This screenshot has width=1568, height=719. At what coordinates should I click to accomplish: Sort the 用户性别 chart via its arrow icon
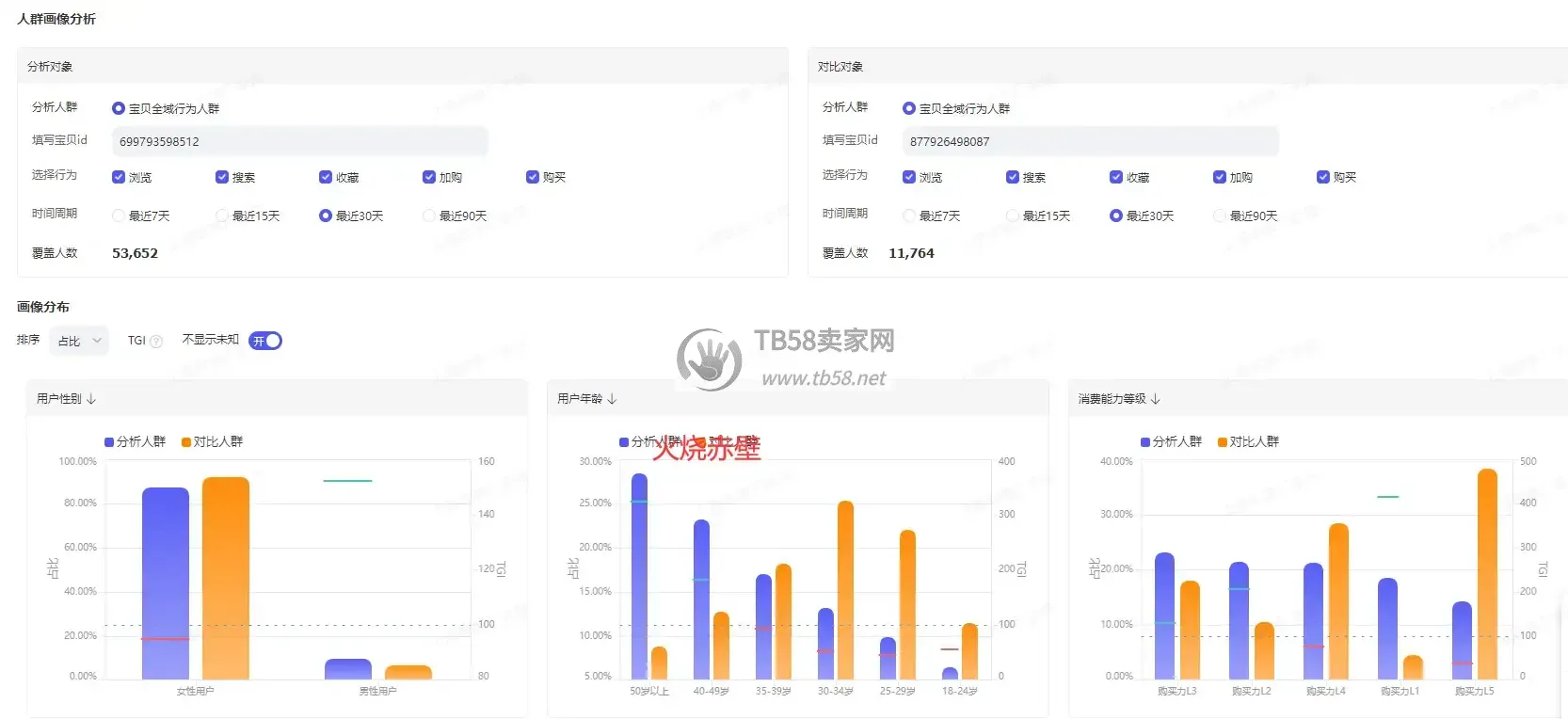point(91,399)
